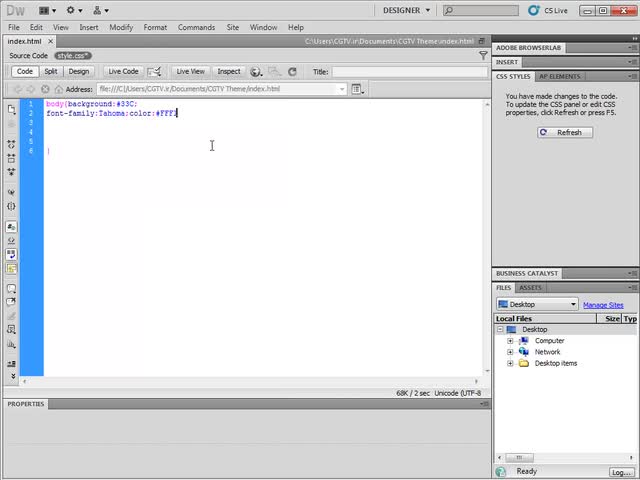Open the File menu

click(x=13, y=27)
